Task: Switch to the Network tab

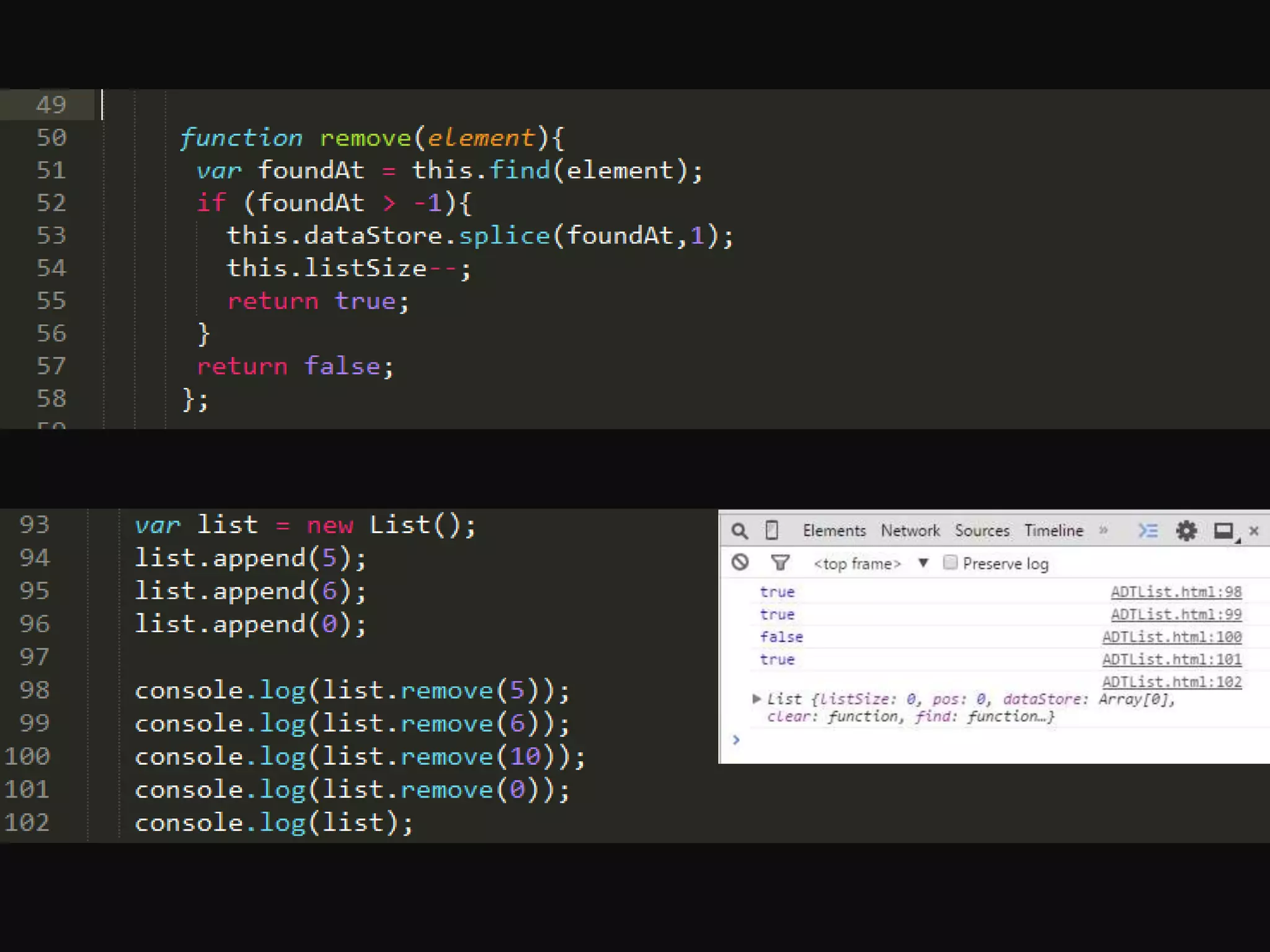Action: pos(910,531)
